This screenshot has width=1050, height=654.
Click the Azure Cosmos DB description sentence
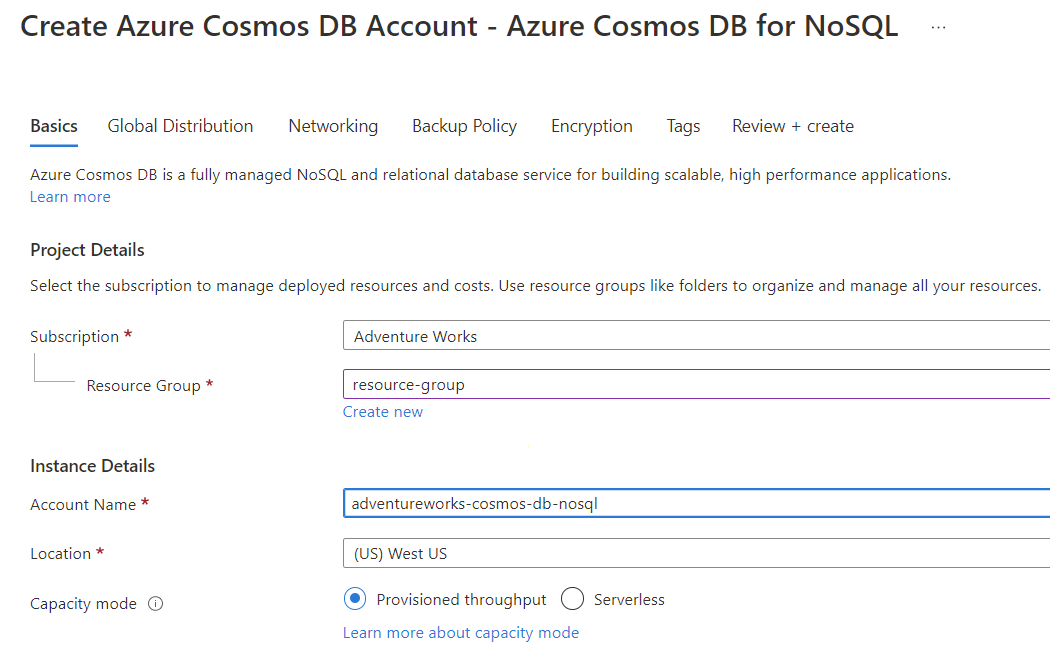click(x=490, y=175)
